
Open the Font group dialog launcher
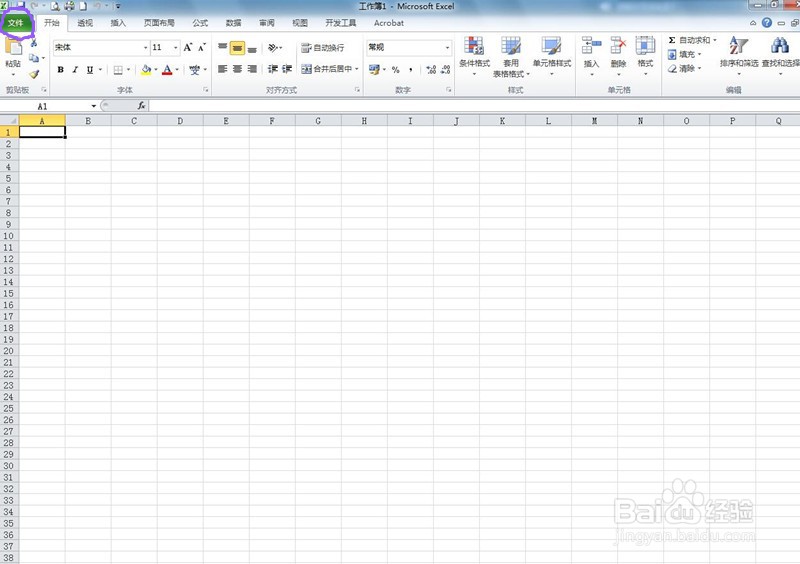click(206, 90)
